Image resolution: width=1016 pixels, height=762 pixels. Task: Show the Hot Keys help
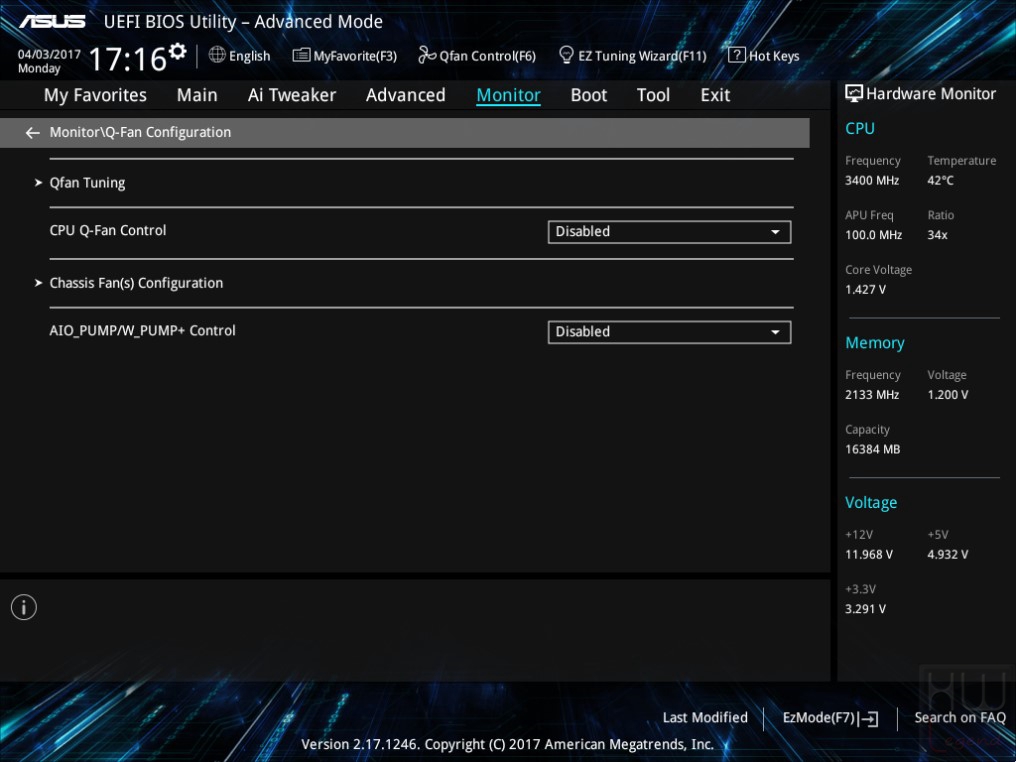pos(764,56)
